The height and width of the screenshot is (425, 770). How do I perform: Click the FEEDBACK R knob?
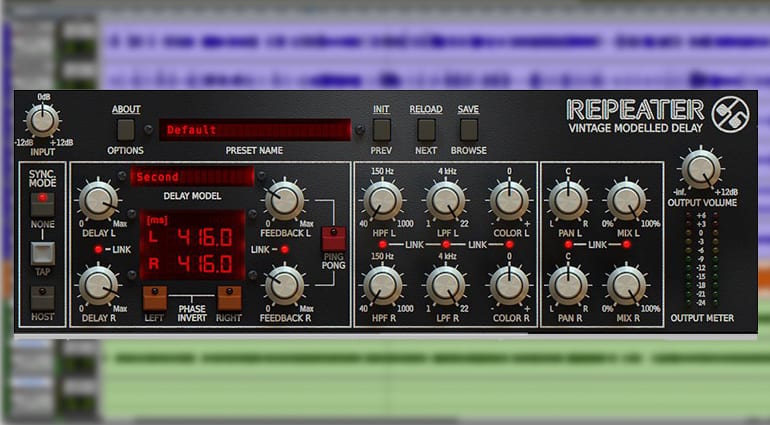tap(284, 285)
